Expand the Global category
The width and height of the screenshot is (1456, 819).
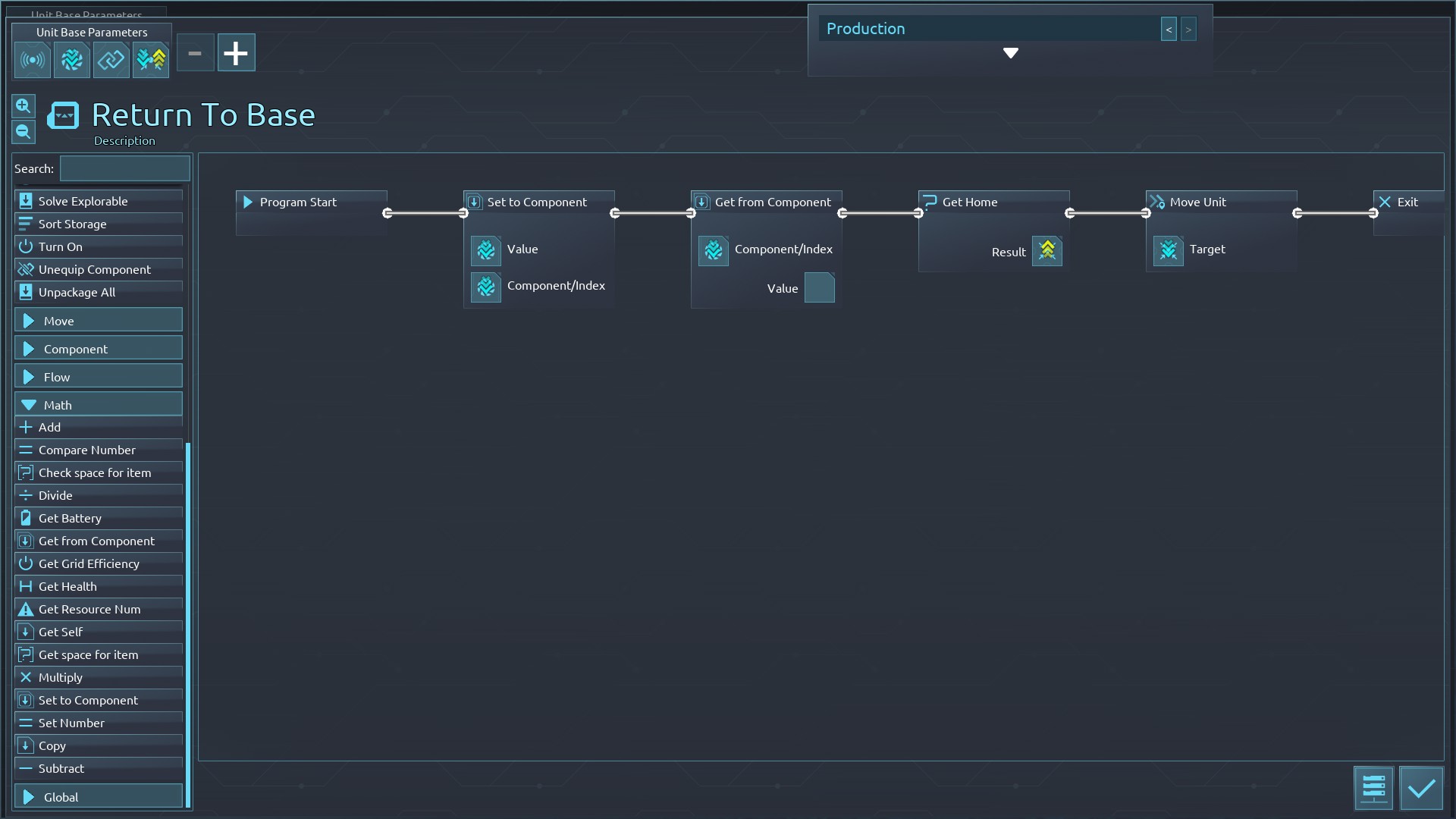99,797
